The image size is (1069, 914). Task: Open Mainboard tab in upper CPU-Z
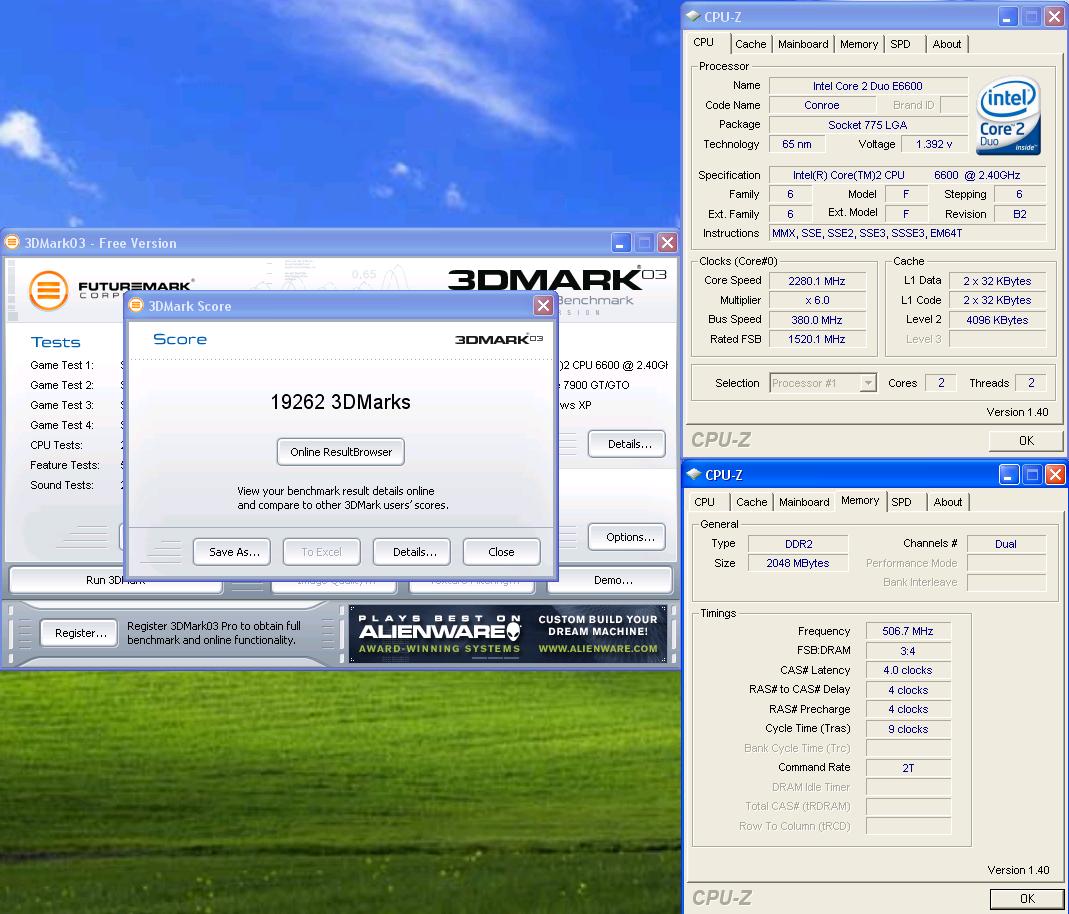[803, 44]
